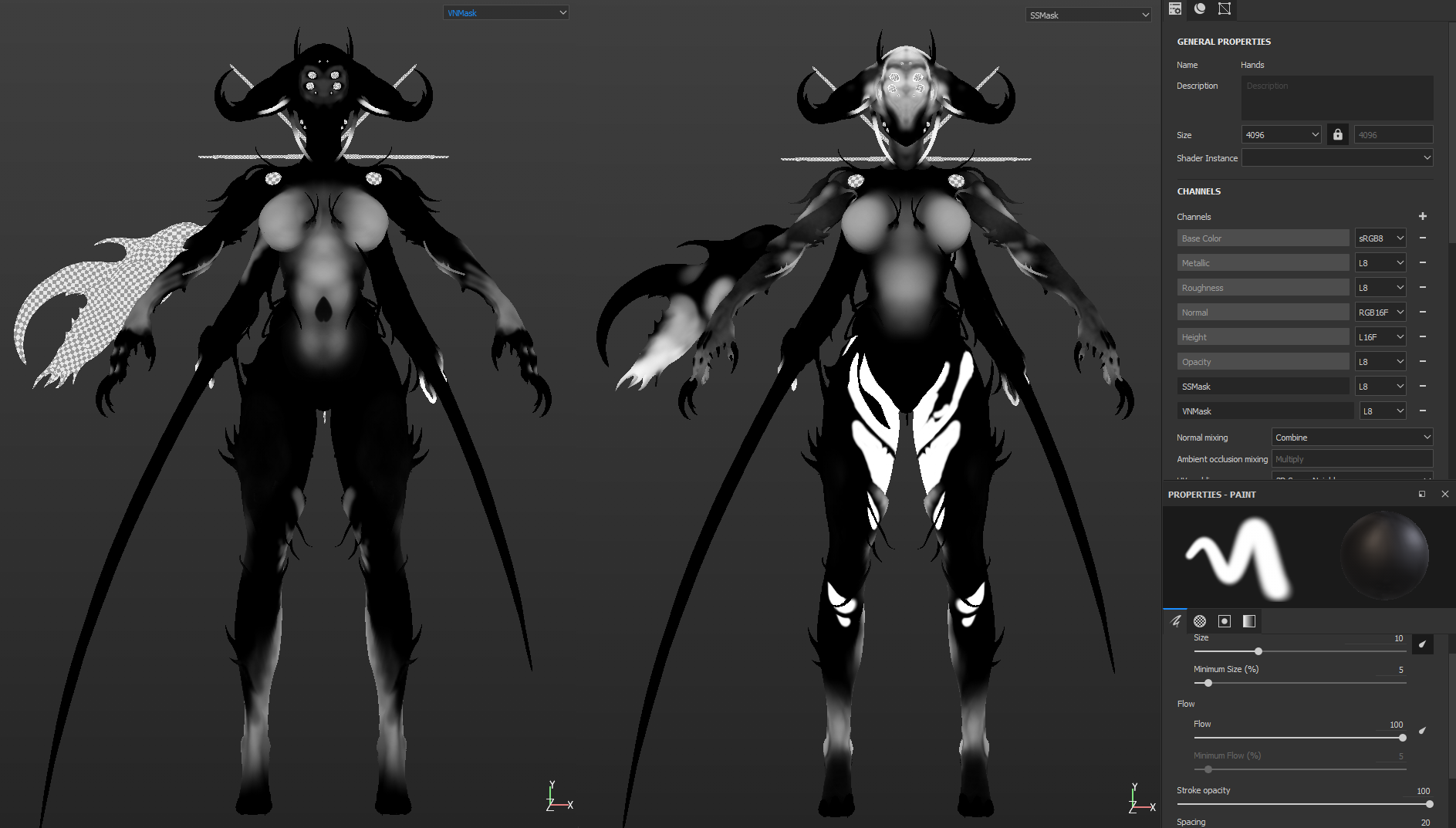Remove the SSMask channel with its minus button
Screen dimensions: 1456x828
[1422, 386]
